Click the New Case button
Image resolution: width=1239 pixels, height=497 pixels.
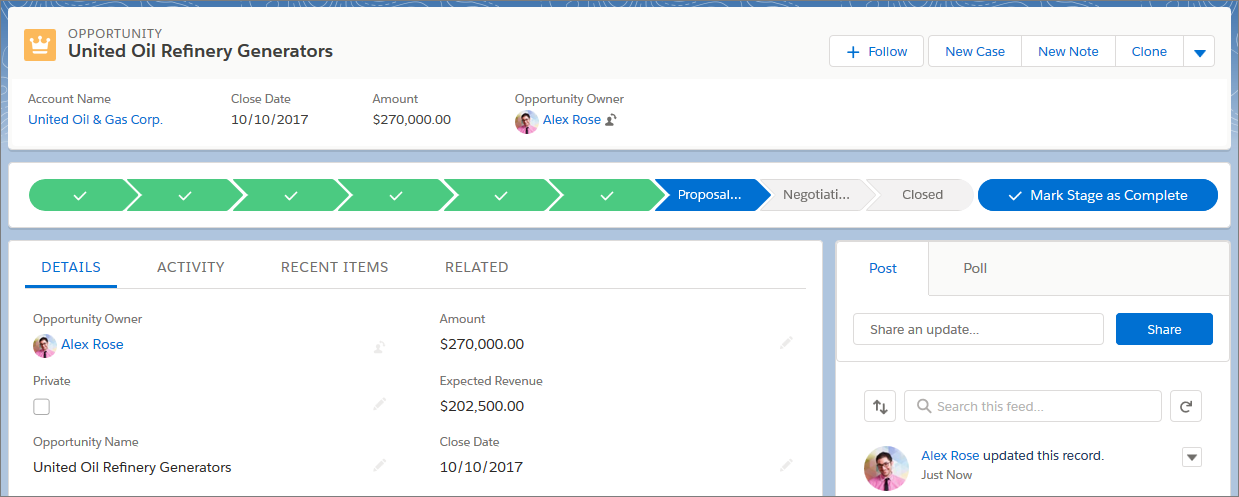tap(975, 52)
